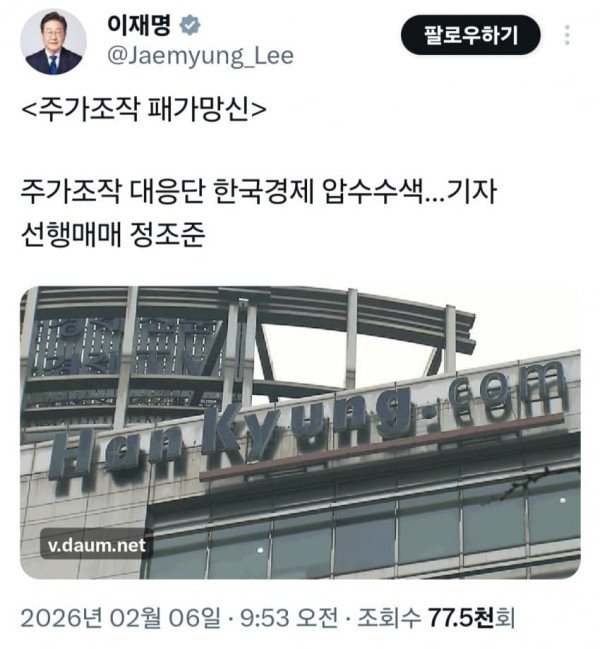Click the 선행매매 정조준 text line
The height and width of the screenshot is (649, 600).
(113, 235)
